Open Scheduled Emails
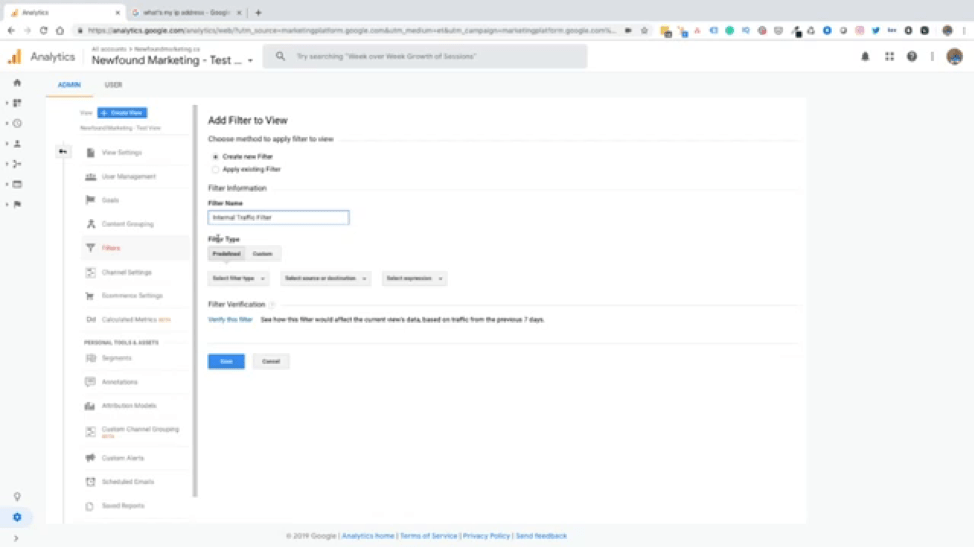This screenshot has width=974, height=547. pyautogui.click(x=127, y=482)
